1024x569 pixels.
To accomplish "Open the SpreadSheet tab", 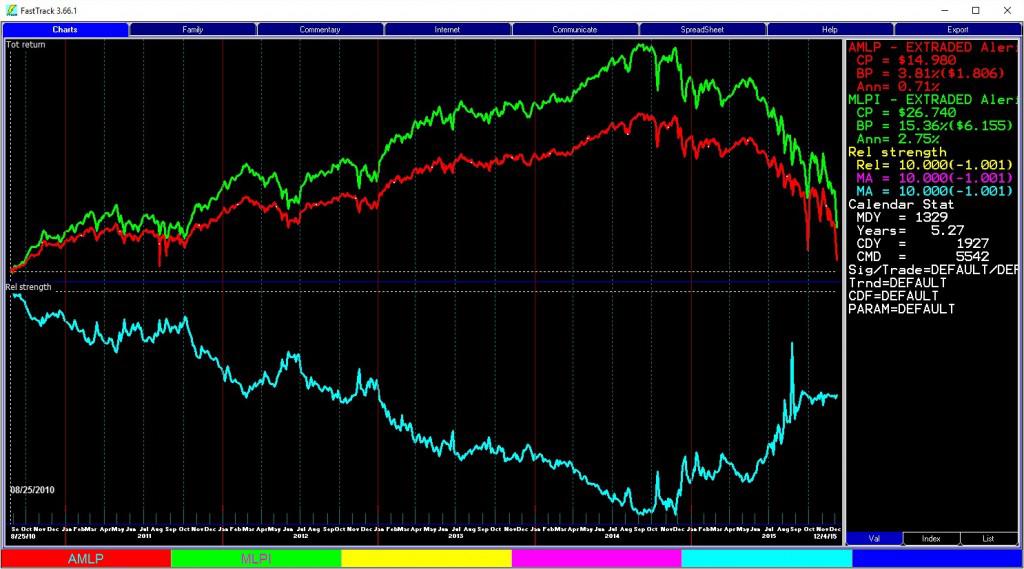I will (x=702, y=29).
